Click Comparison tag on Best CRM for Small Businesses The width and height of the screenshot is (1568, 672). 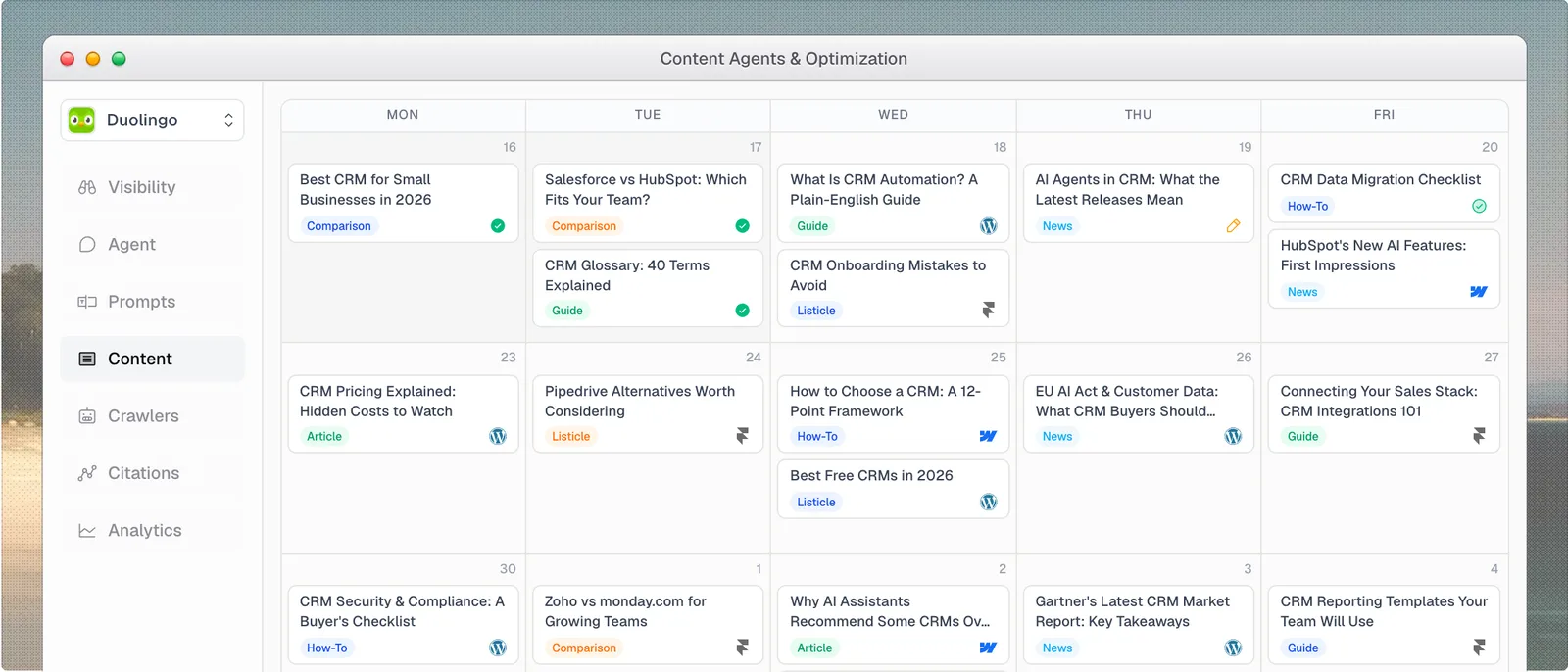tap(339, 226)
